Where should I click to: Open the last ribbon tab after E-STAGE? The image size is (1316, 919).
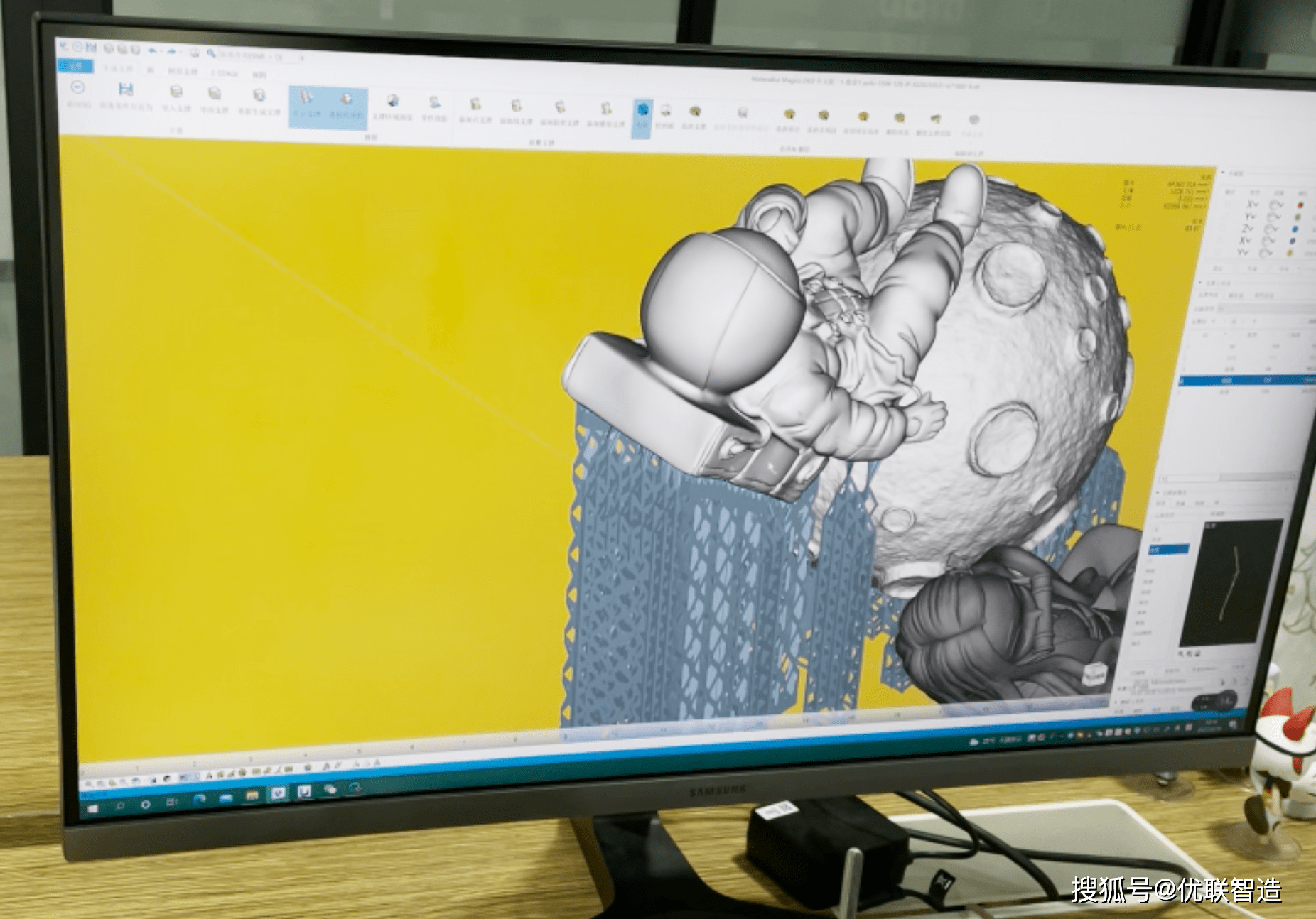click(259, 74)
